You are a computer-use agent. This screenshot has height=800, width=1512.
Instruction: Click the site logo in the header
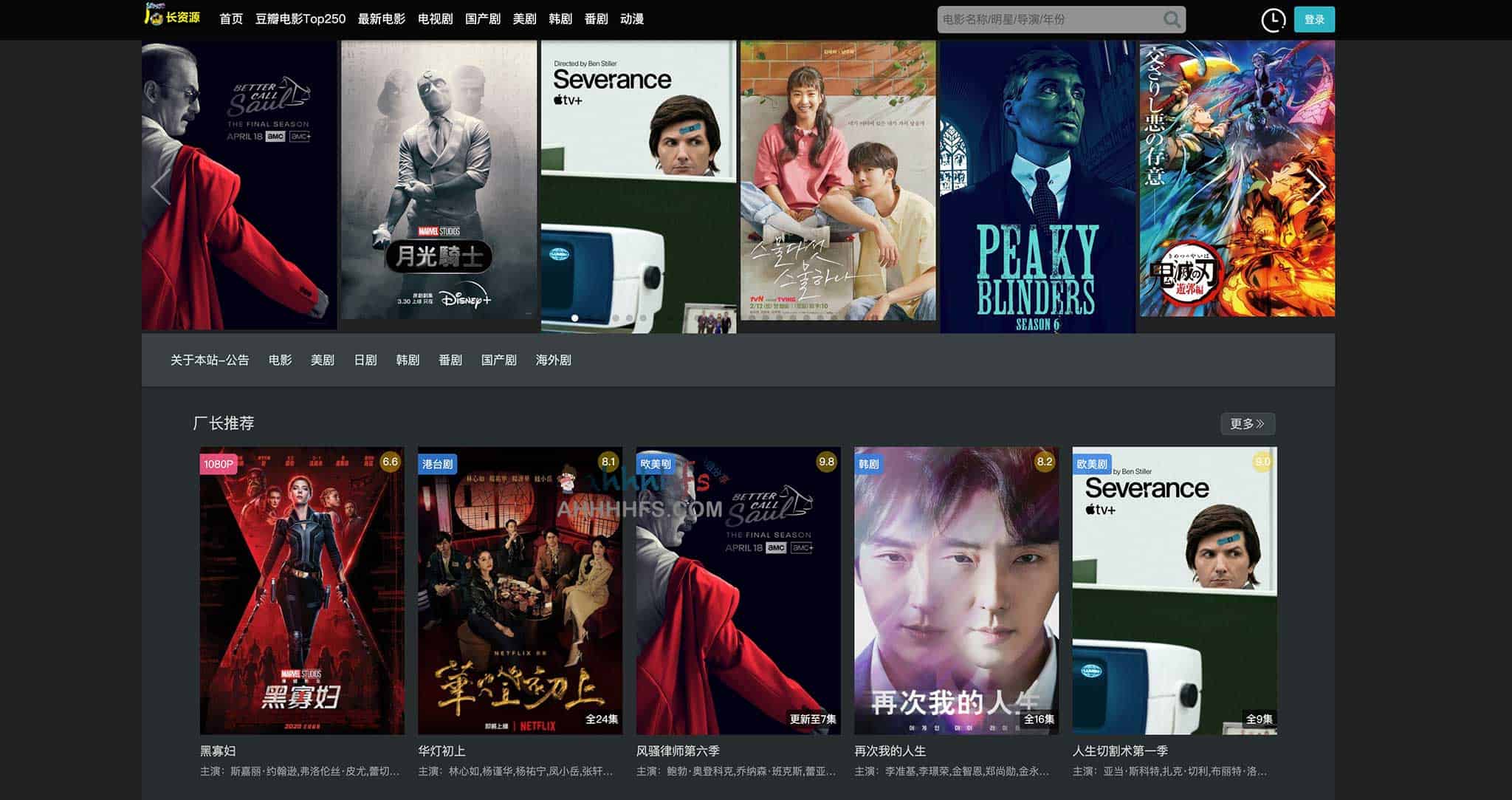point(172,14)
